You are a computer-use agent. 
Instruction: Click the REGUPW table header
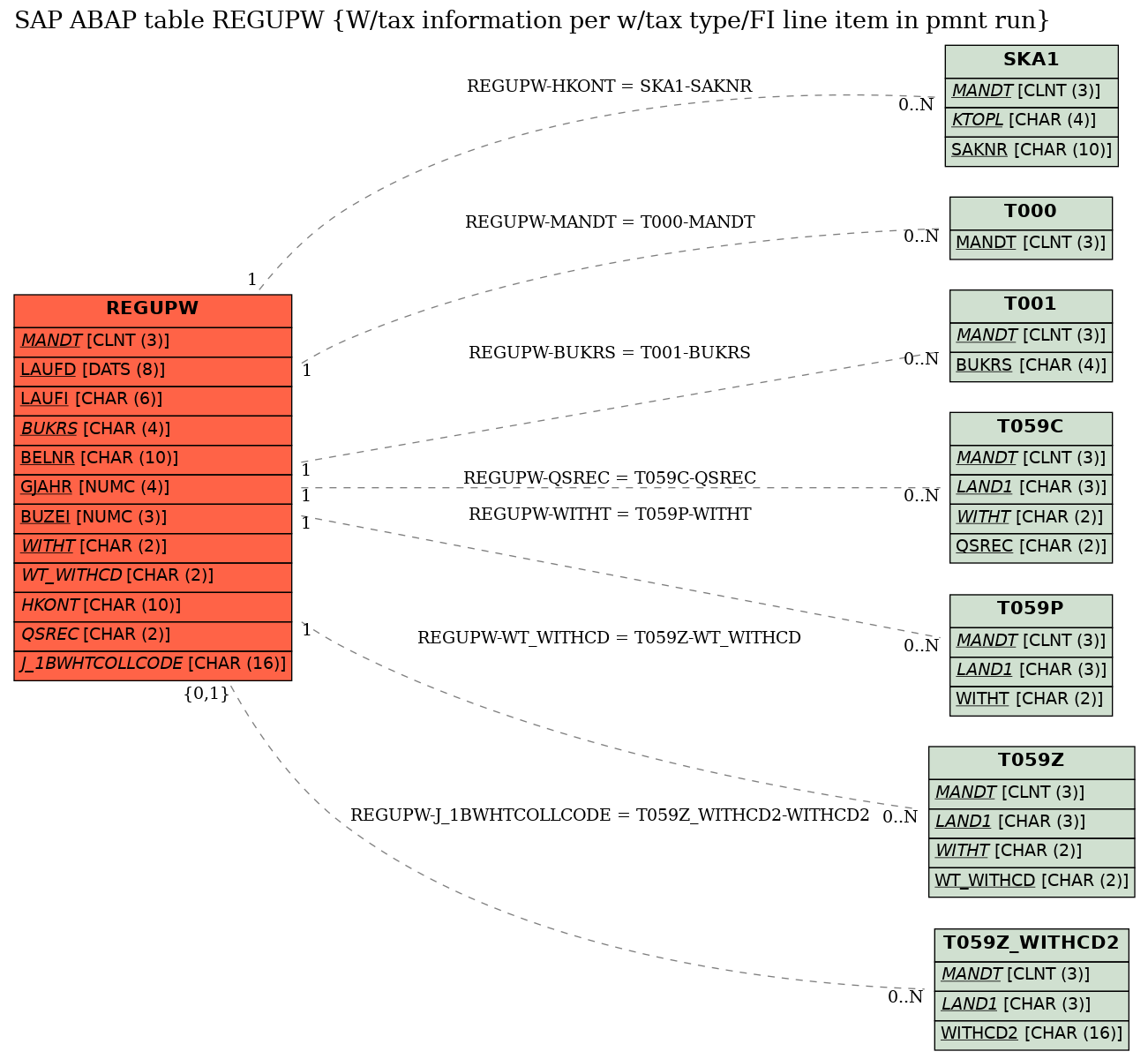153,310
